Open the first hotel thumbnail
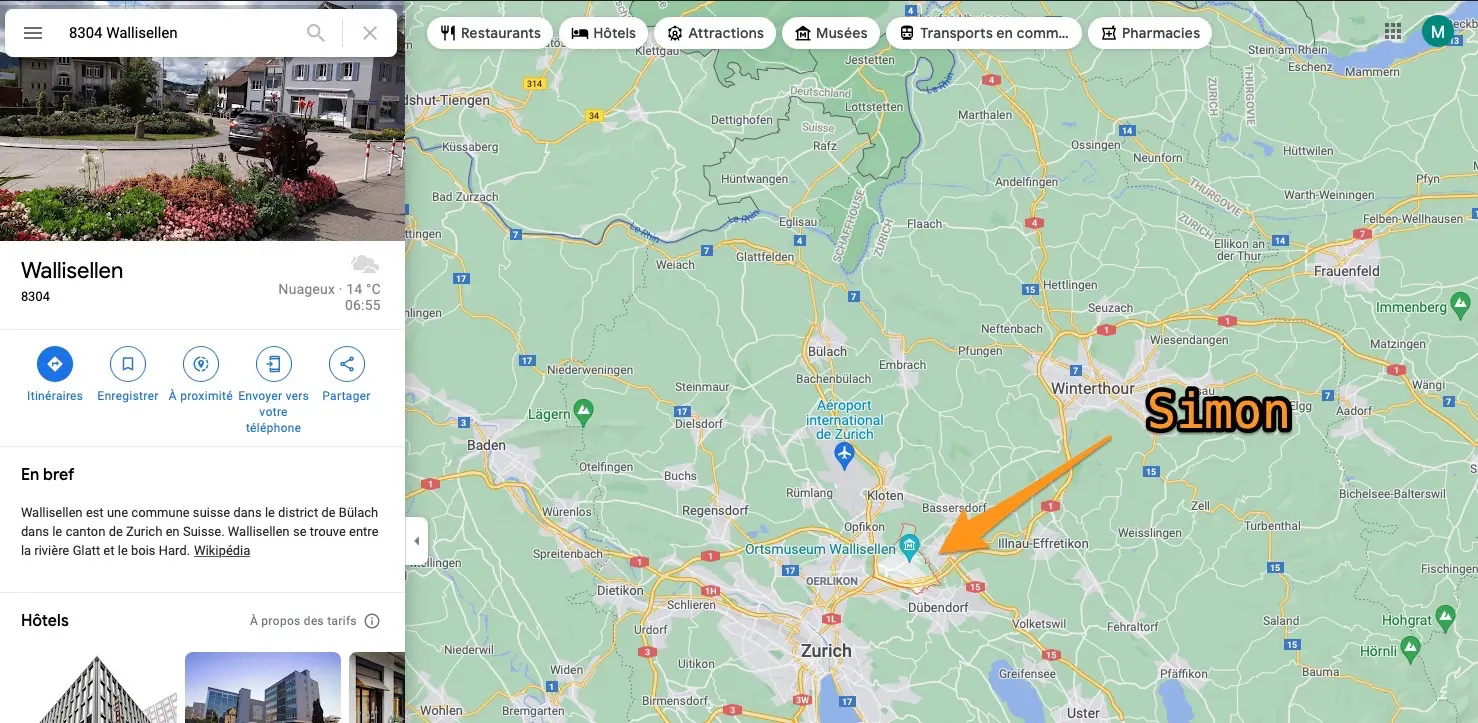The width and height of the screenshot is (1478, 723). tap(99, 688)
